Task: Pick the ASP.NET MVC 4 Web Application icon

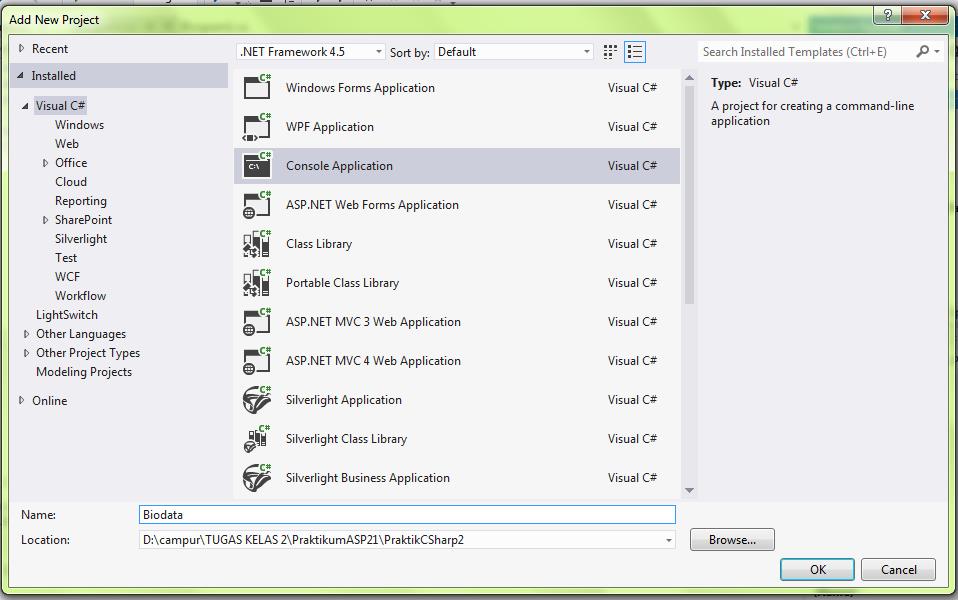Action: point(257,360)
